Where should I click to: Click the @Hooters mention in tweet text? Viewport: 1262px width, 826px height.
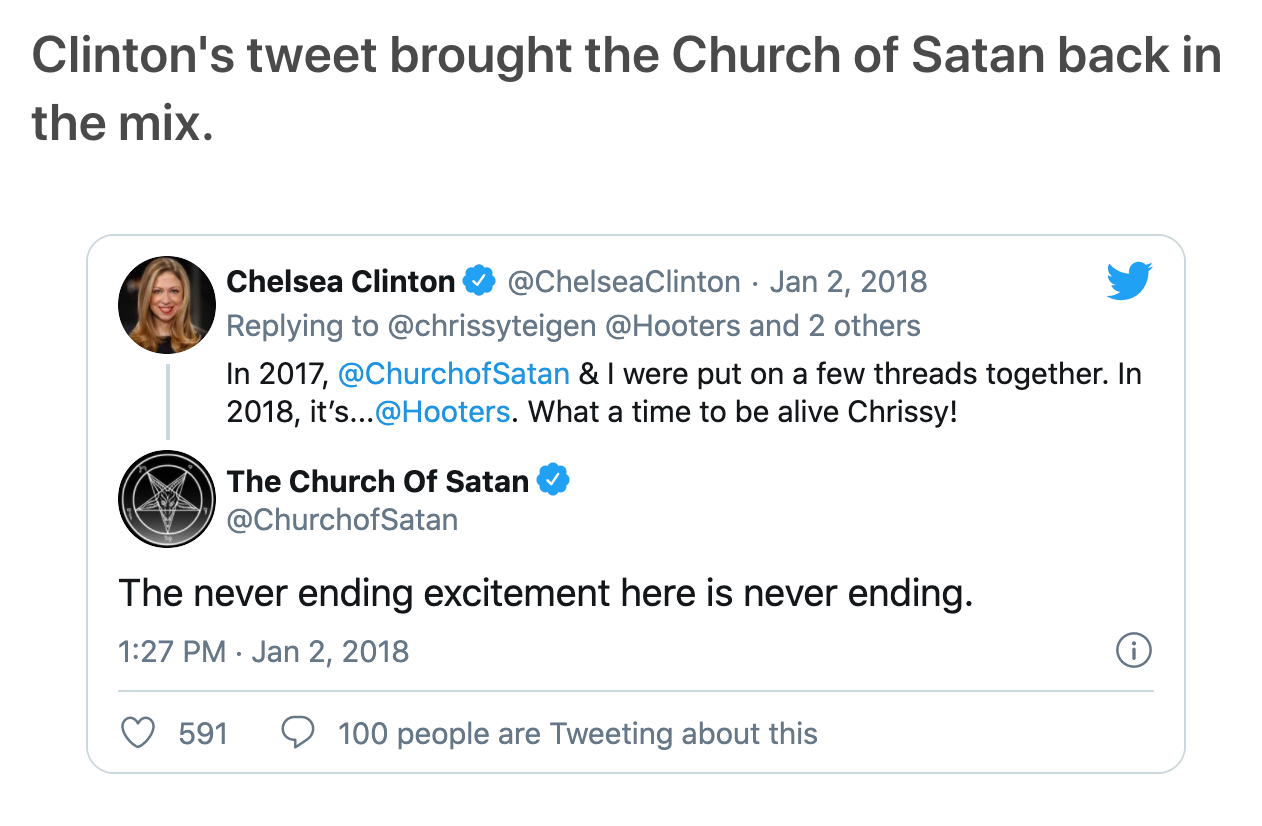tap(441, 412)
